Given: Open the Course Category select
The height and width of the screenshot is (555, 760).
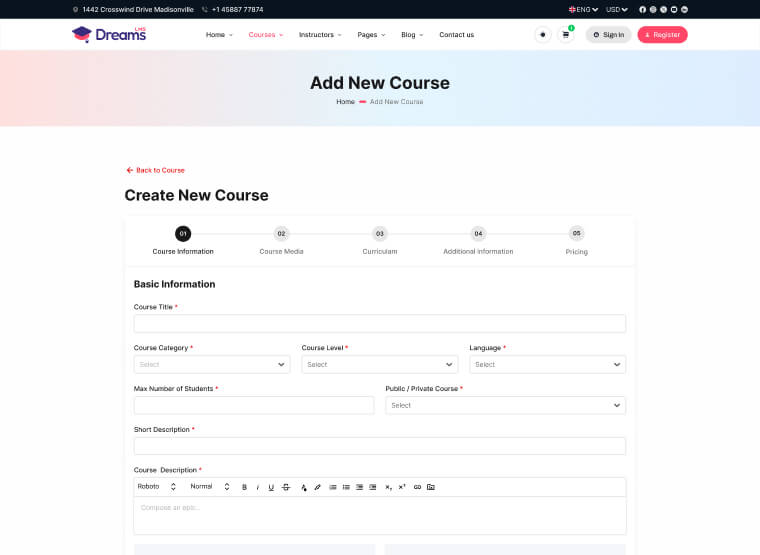Looking at the screenshot, I should tap(212, 365).
